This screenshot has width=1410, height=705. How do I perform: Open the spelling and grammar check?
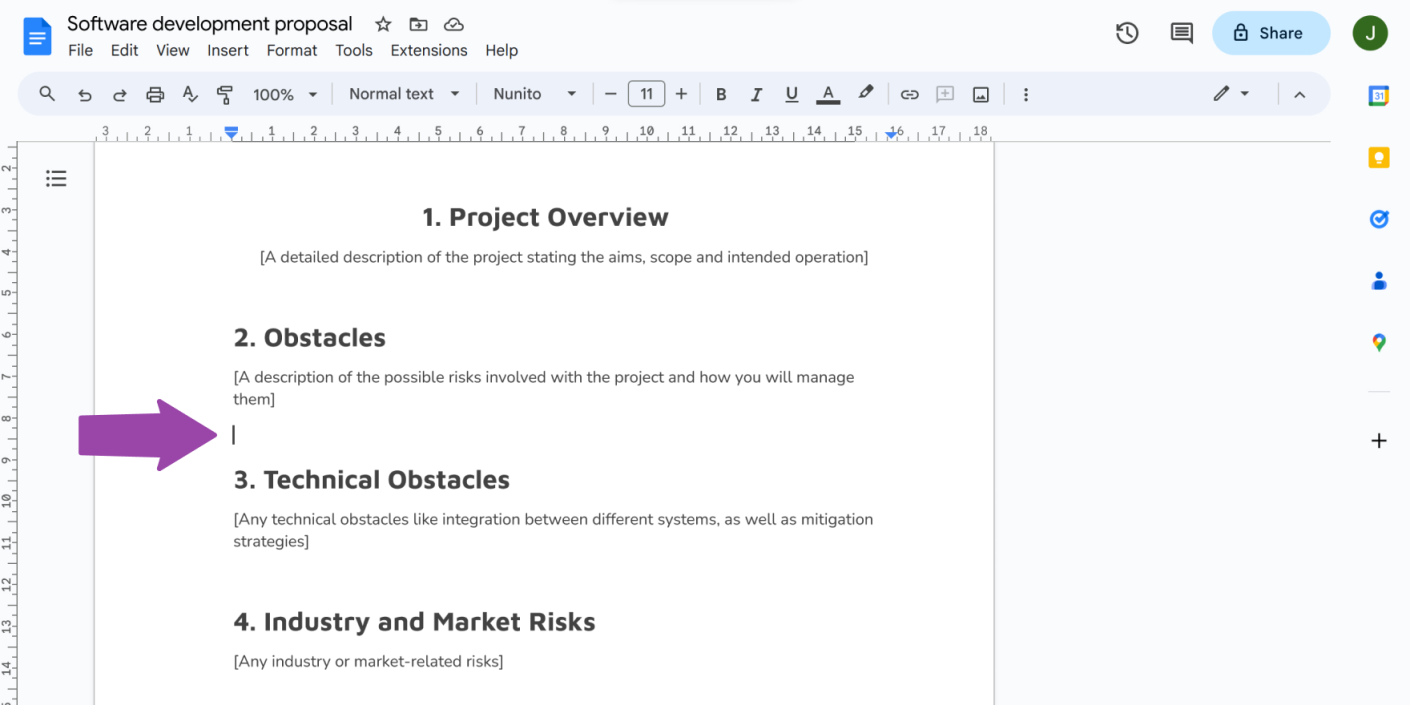tap(190, 94)
